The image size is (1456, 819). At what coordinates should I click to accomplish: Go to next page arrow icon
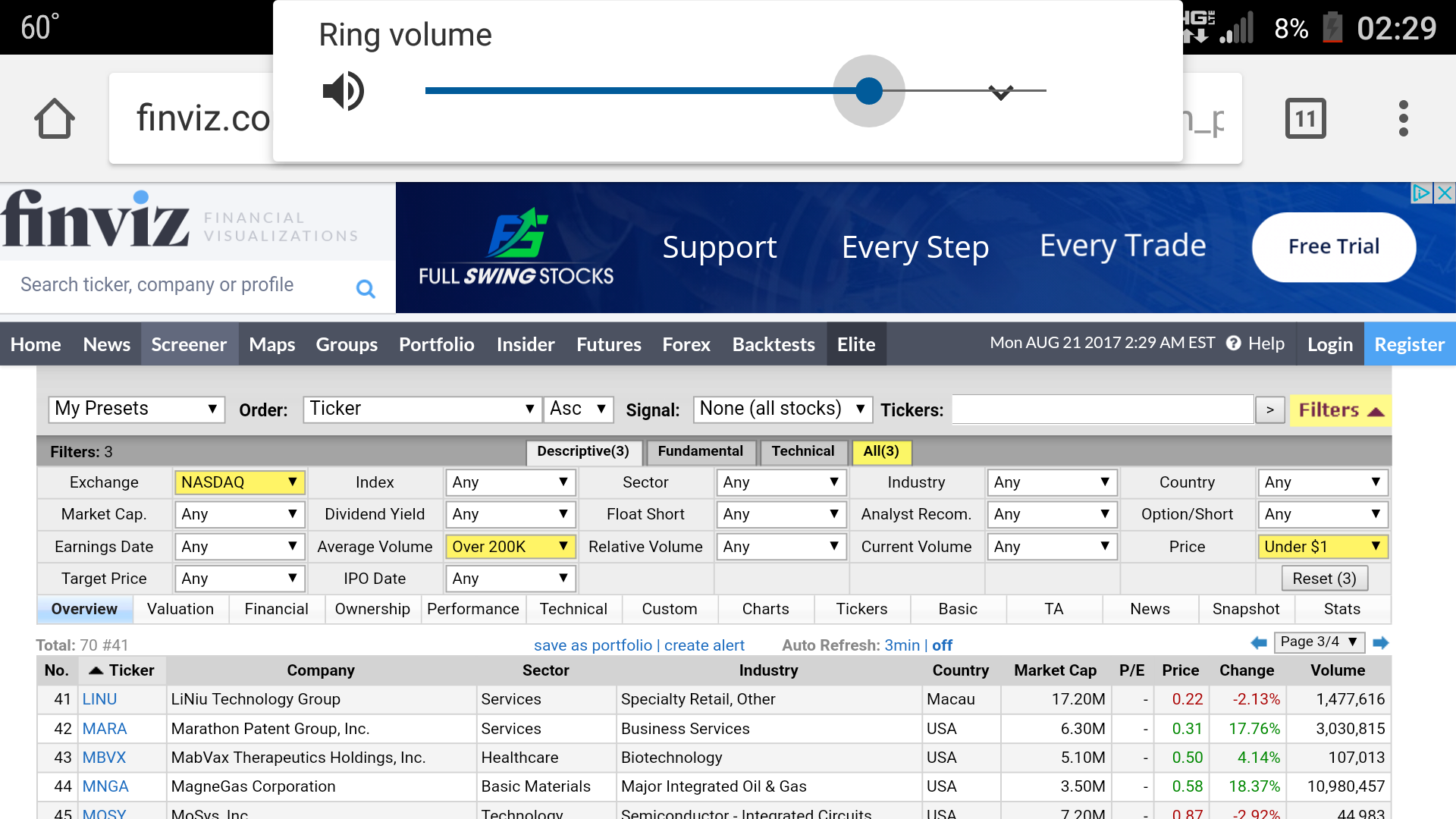click(x=1381, y=643)
